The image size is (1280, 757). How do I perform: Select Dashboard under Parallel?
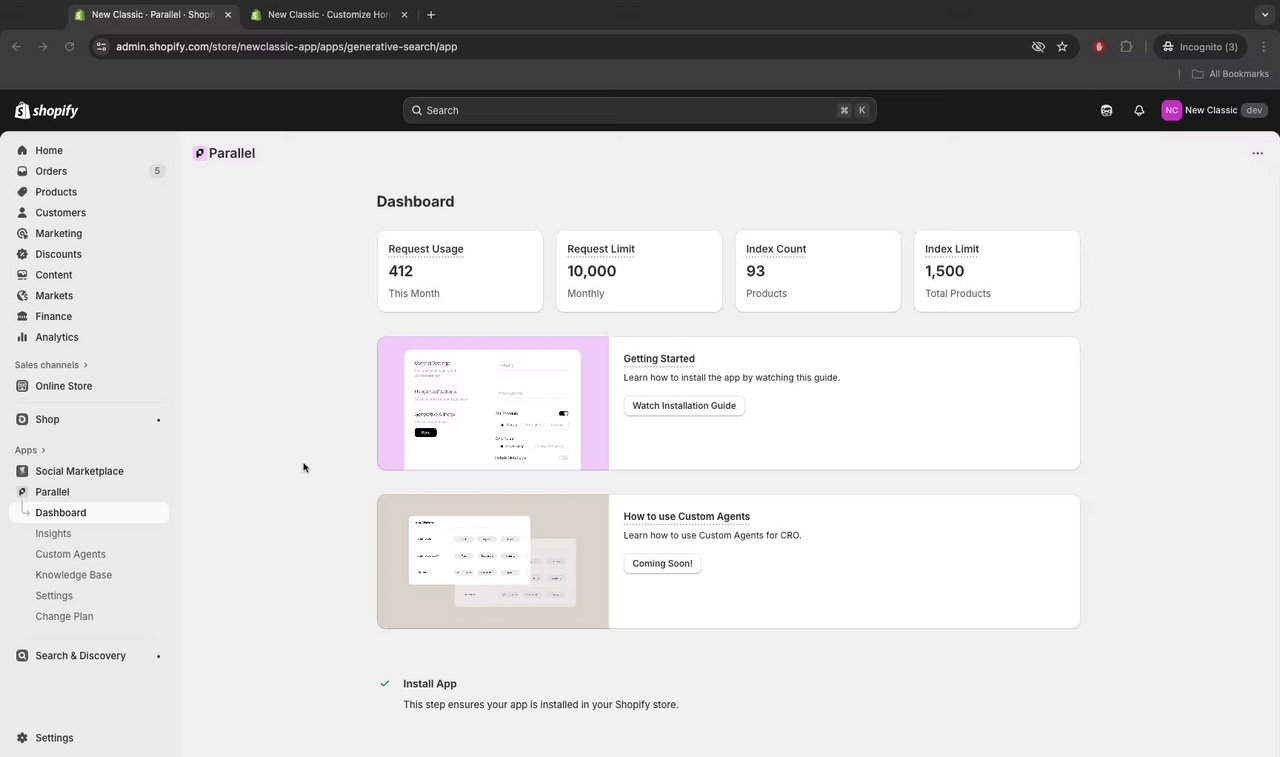pyautogui.click(x=89, y=513)
